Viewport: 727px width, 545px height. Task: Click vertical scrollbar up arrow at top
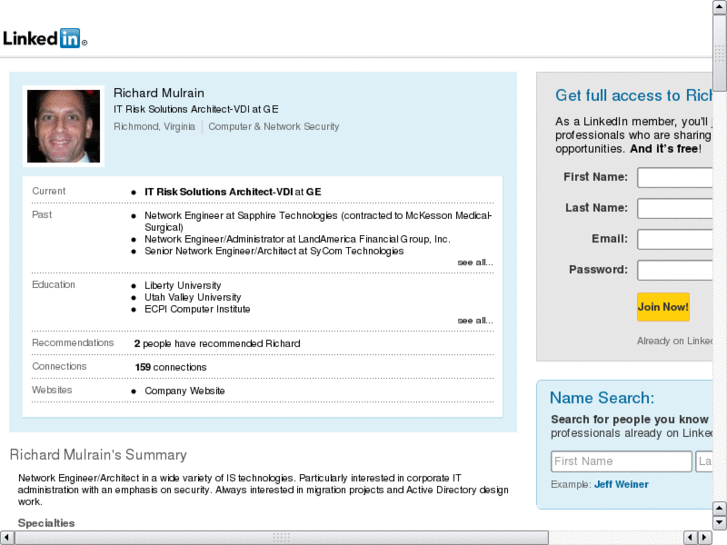pyautogui.click(x=720, y=7)
